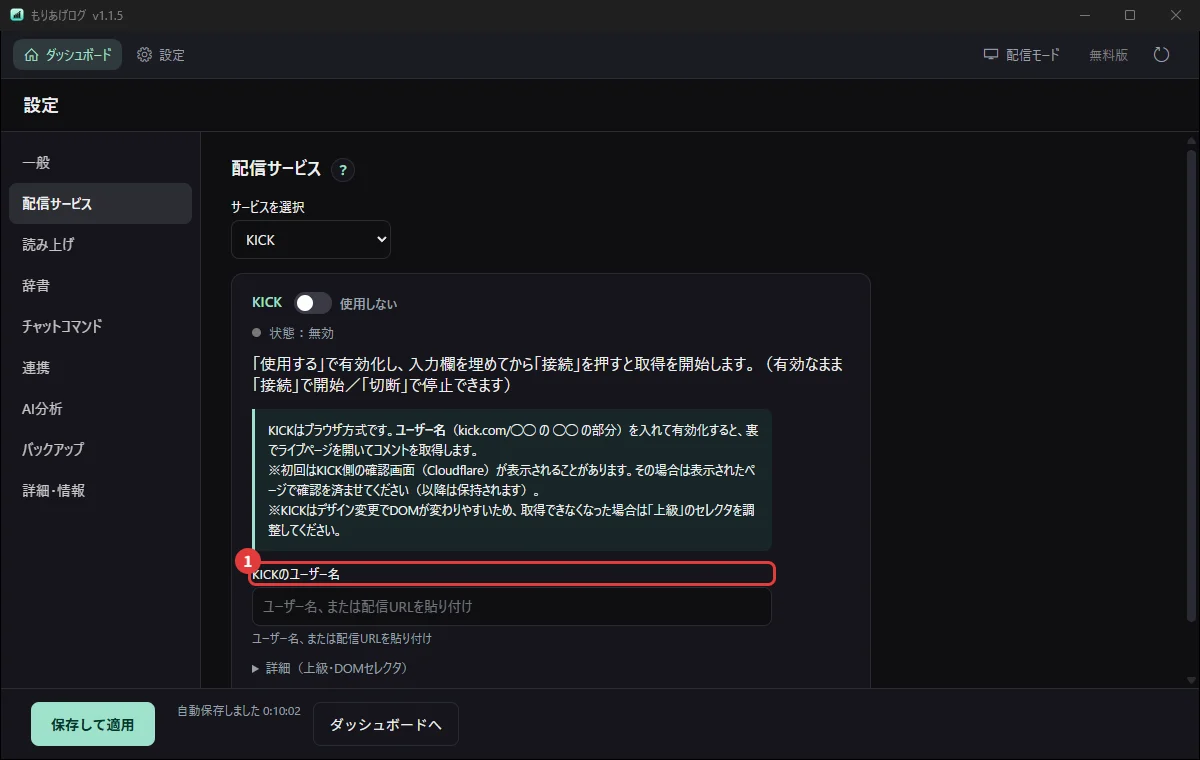This screenshot has height=760, width=1200.
Task: Open the サービスを選択 KICK dropdown
Action: click(x=311, y=240)
